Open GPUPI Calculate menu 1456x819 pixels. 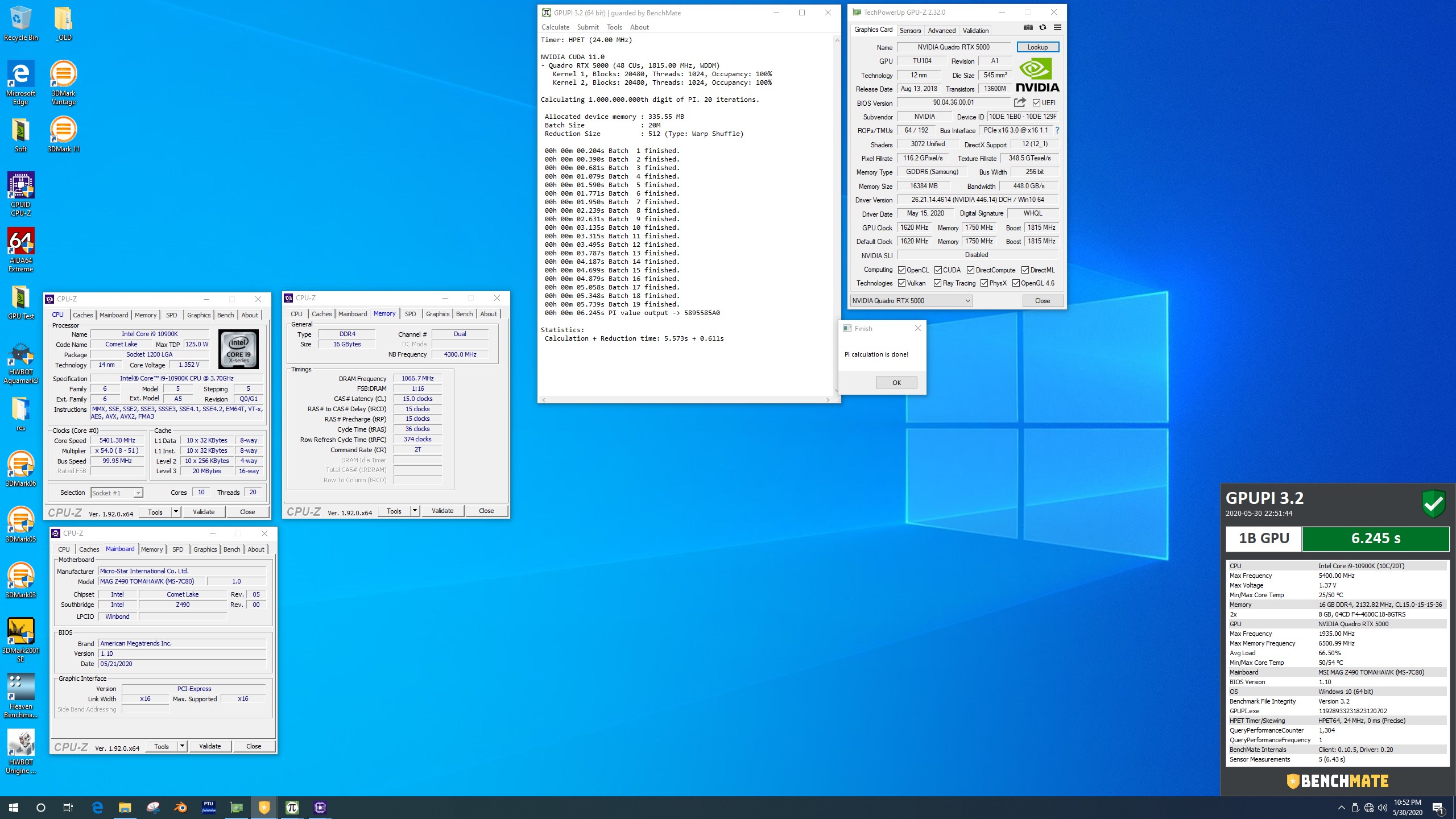tap(555, 27)
